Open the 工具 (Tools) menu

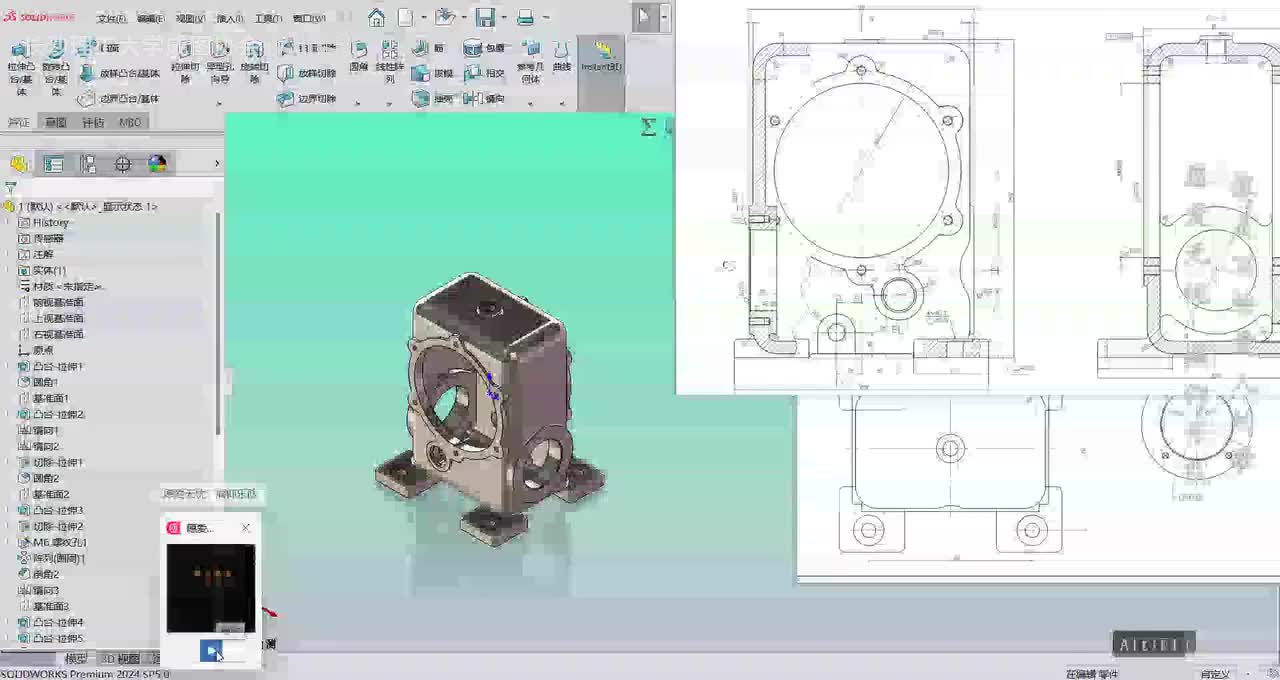pos(268,19)
